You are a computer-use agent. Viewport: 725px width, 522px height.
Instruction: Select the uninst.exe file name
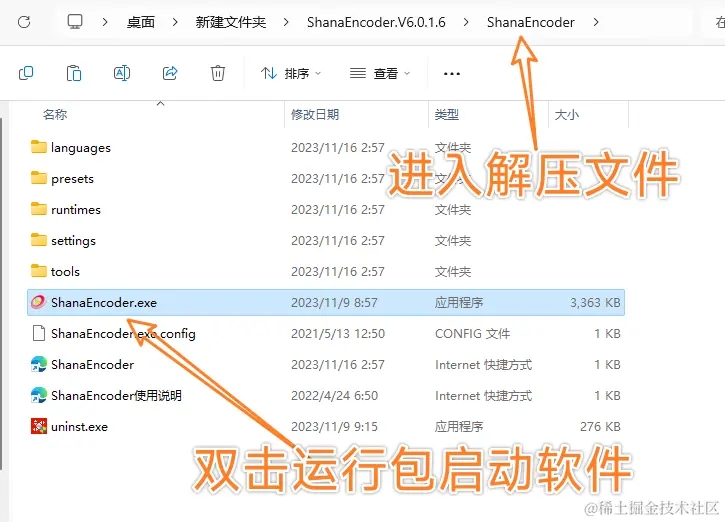tap(80, 426)
